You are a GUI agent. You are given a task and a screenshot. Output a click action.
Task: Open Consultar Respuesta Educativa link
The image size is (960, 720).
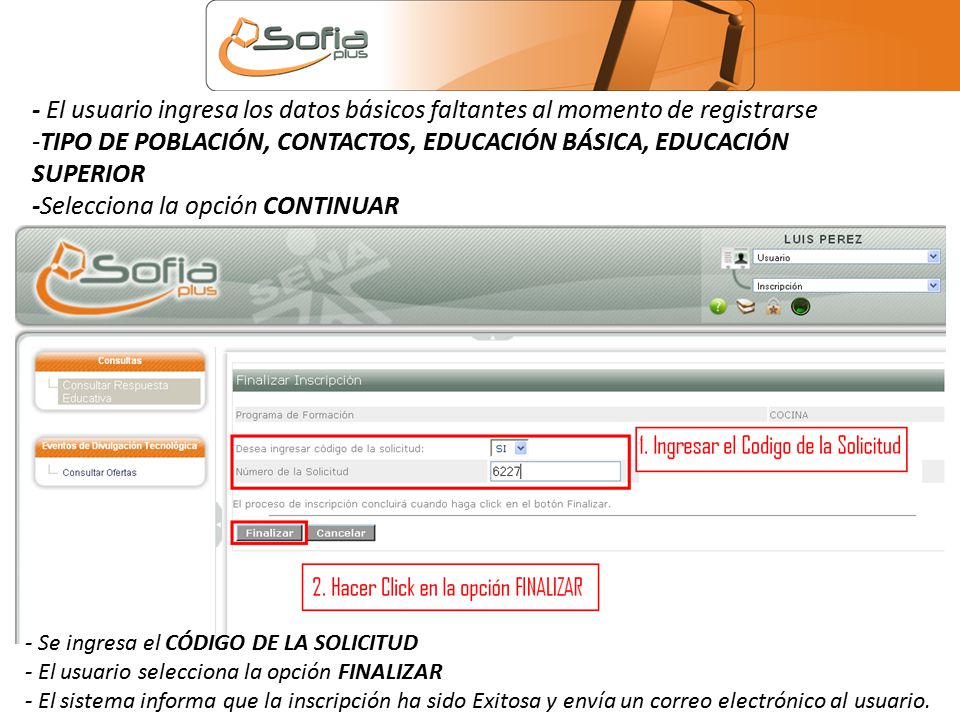point(130,391)
